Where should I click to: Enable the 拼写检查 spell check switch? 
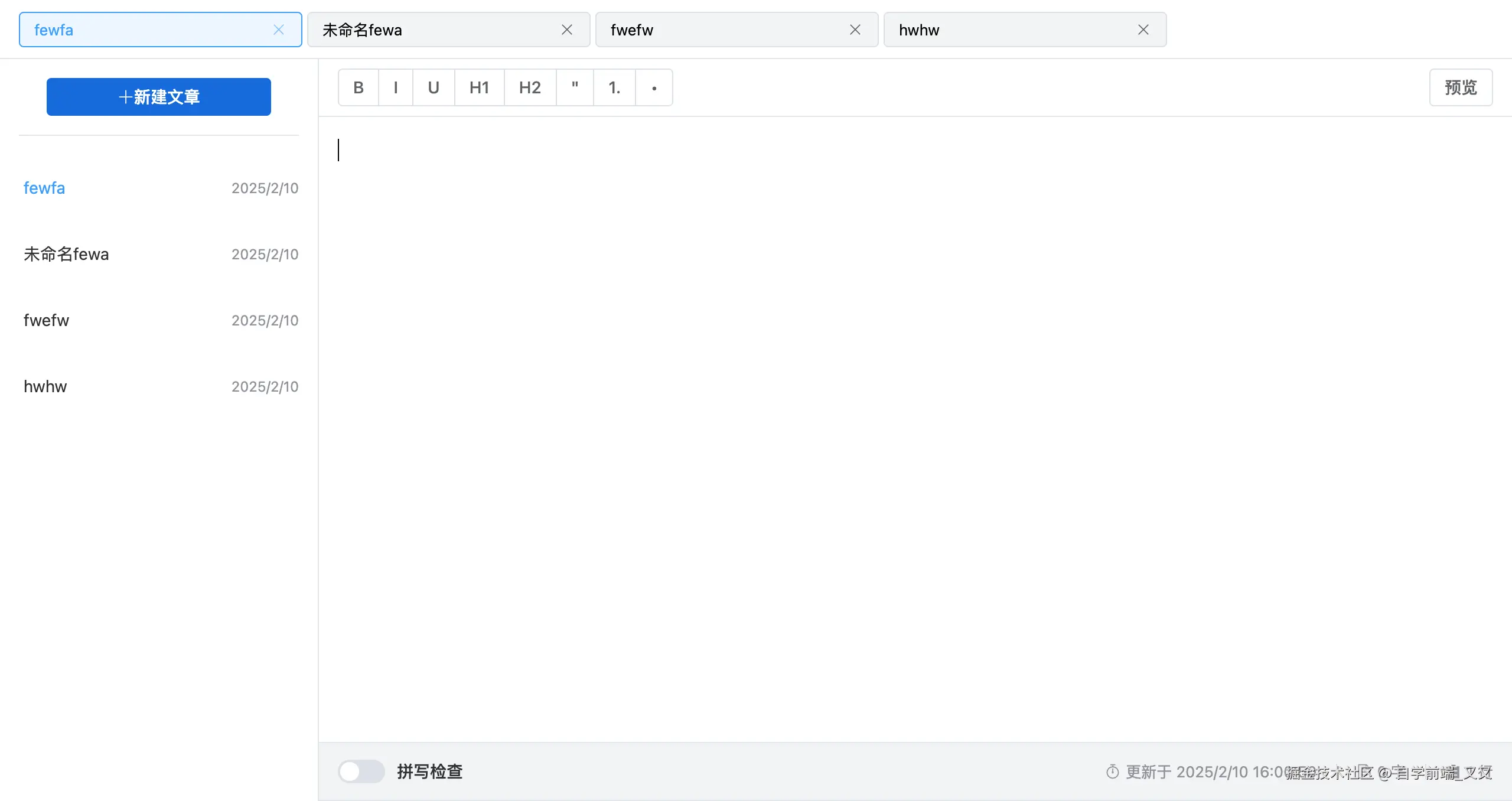coord(361,771)
